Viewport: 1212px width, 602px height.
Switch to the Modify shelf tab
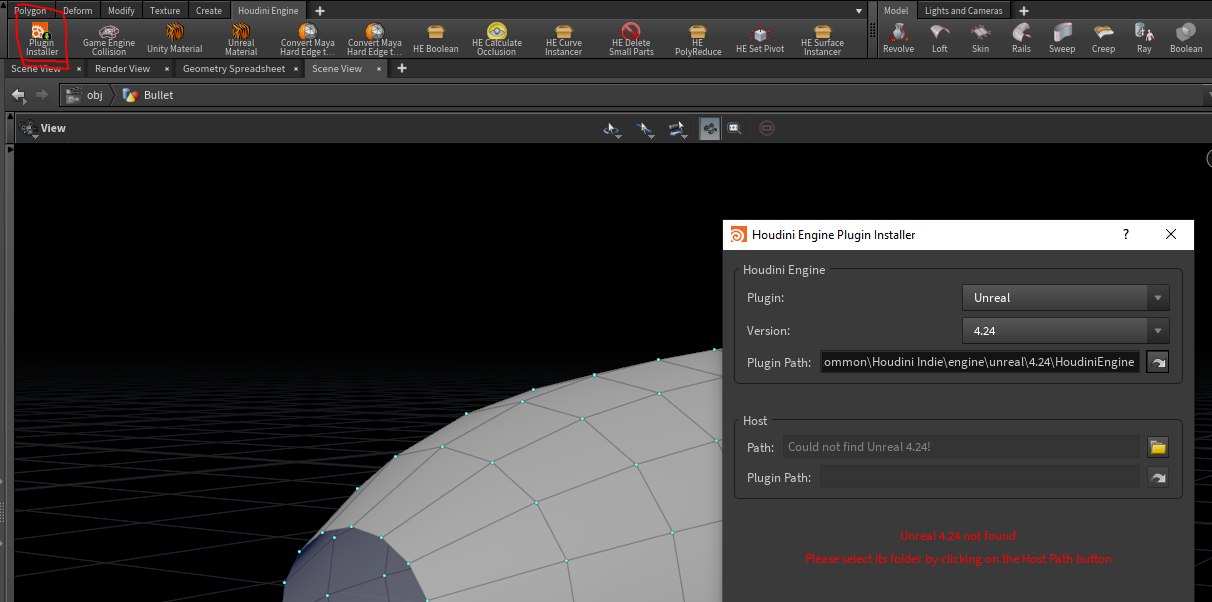tap(120, 10)
